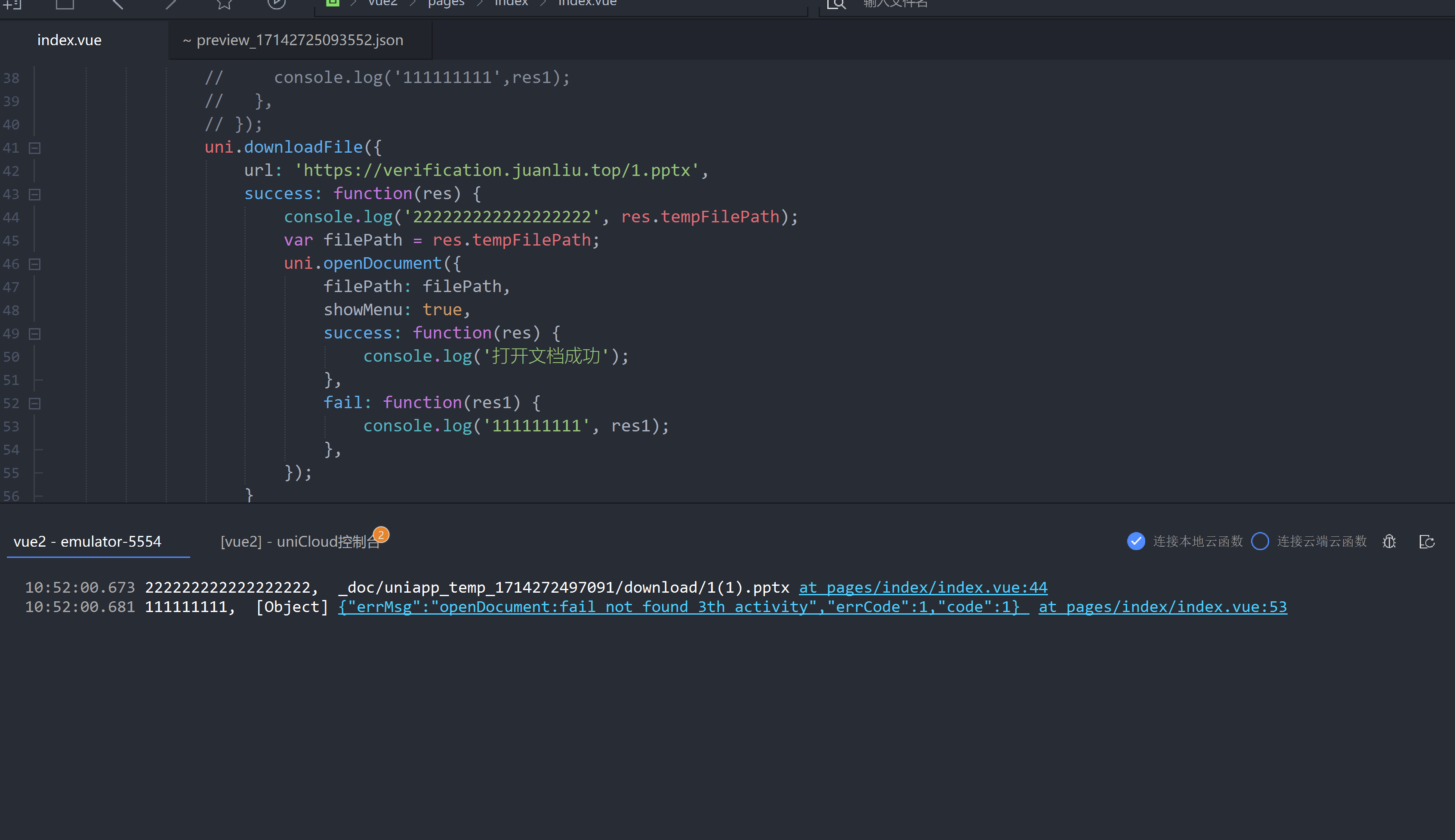Click line number 38 in gutter
Screen dimensions: 1455x840
click(x=11, y=78)
